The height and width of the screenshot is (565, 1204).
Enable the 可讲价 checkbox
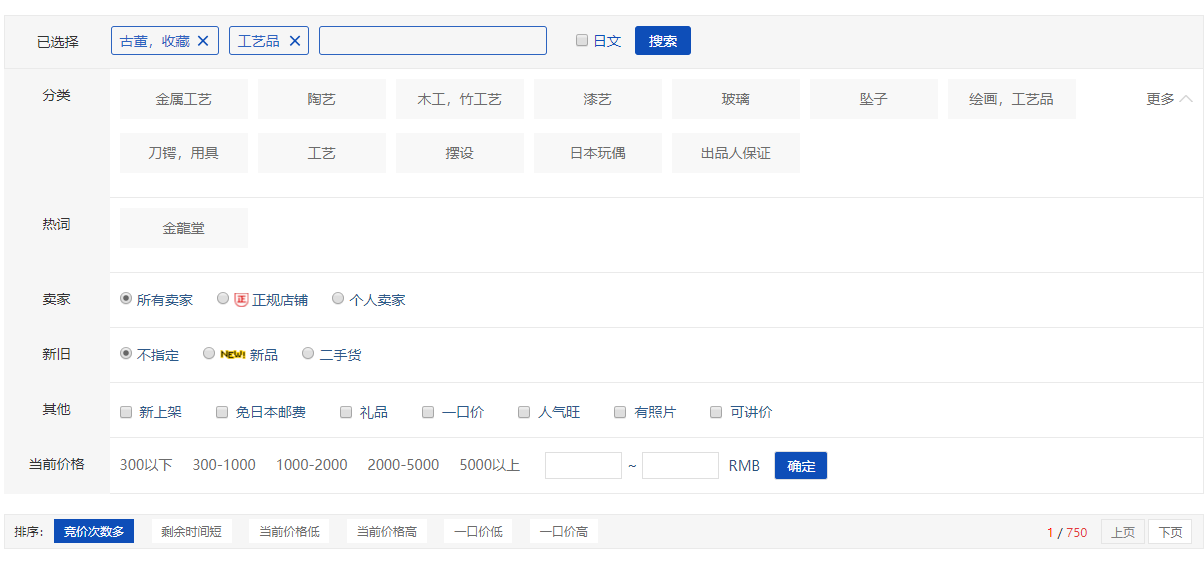(716, 412)
